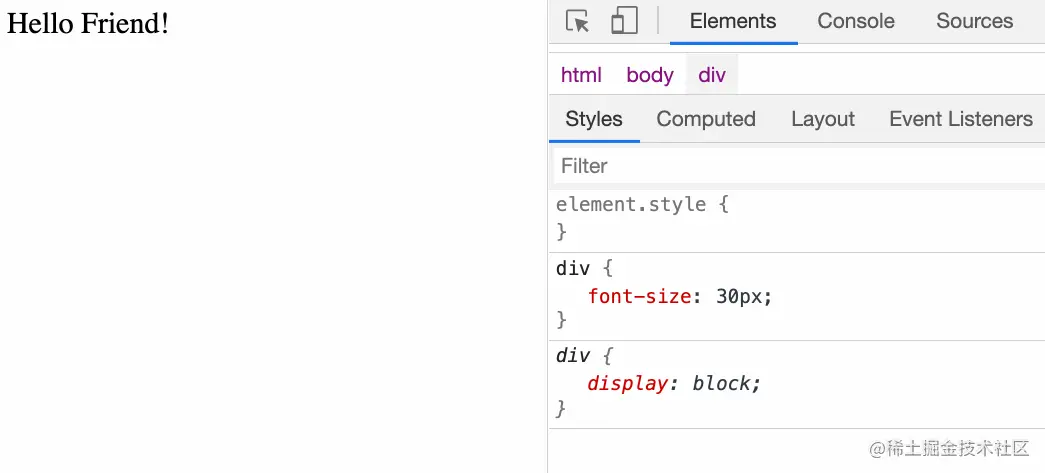Click the div selector of font-size rule
1045x473 pixels.
[x=573, y=268]
